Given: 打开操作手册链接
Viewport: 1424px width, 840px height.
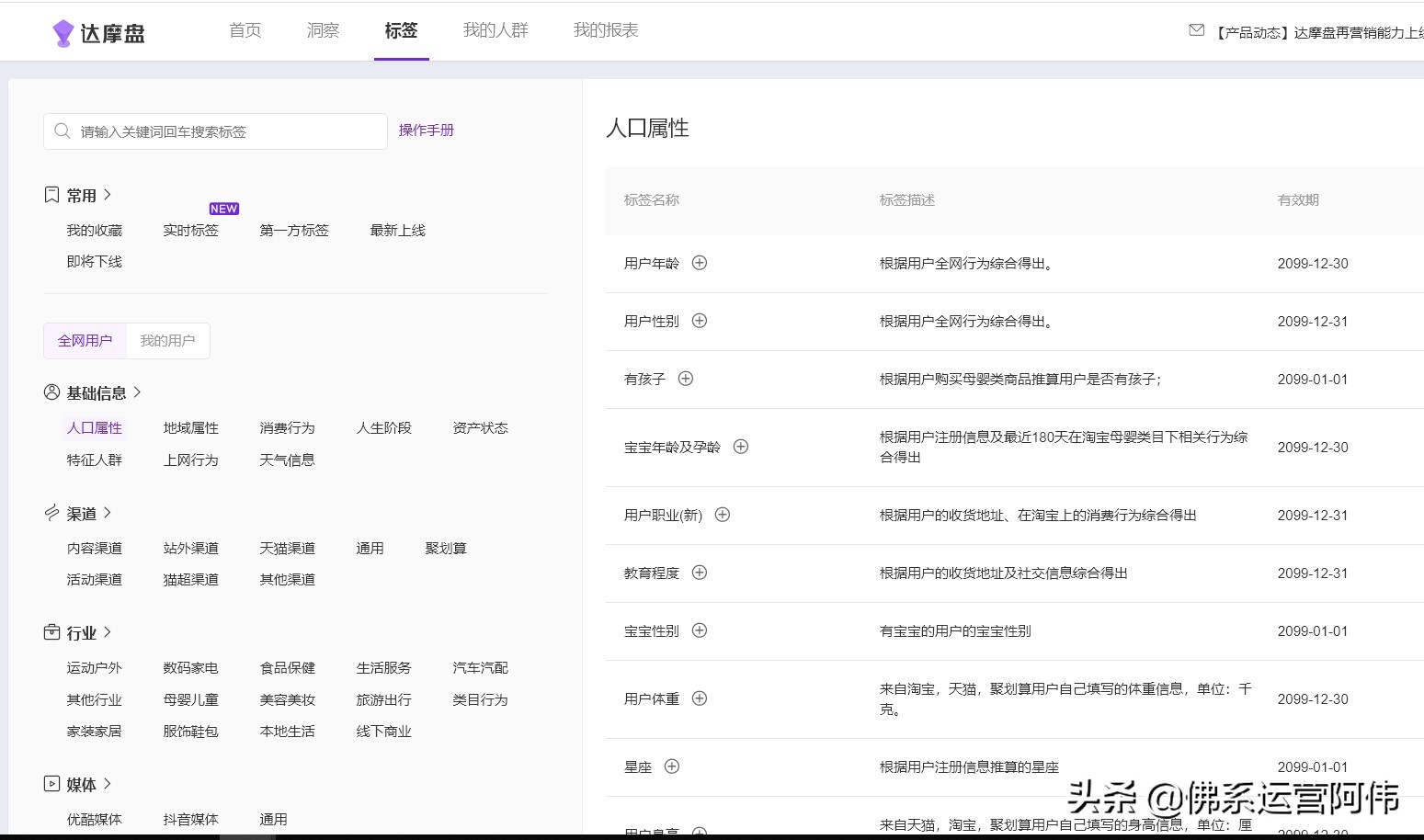Looking at the screenshot, I should point(426,130).
